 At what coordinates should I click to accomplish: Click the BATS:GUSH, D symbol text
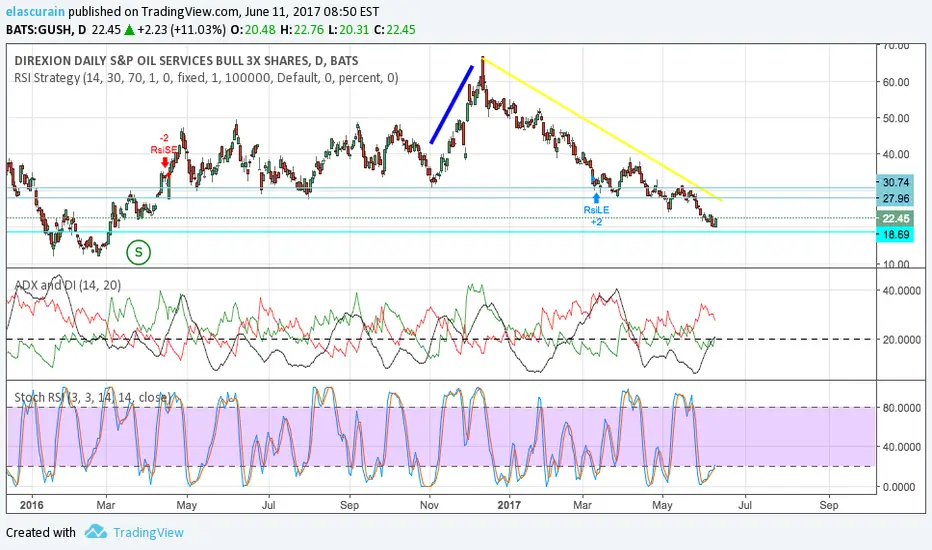tap(46, 30)
